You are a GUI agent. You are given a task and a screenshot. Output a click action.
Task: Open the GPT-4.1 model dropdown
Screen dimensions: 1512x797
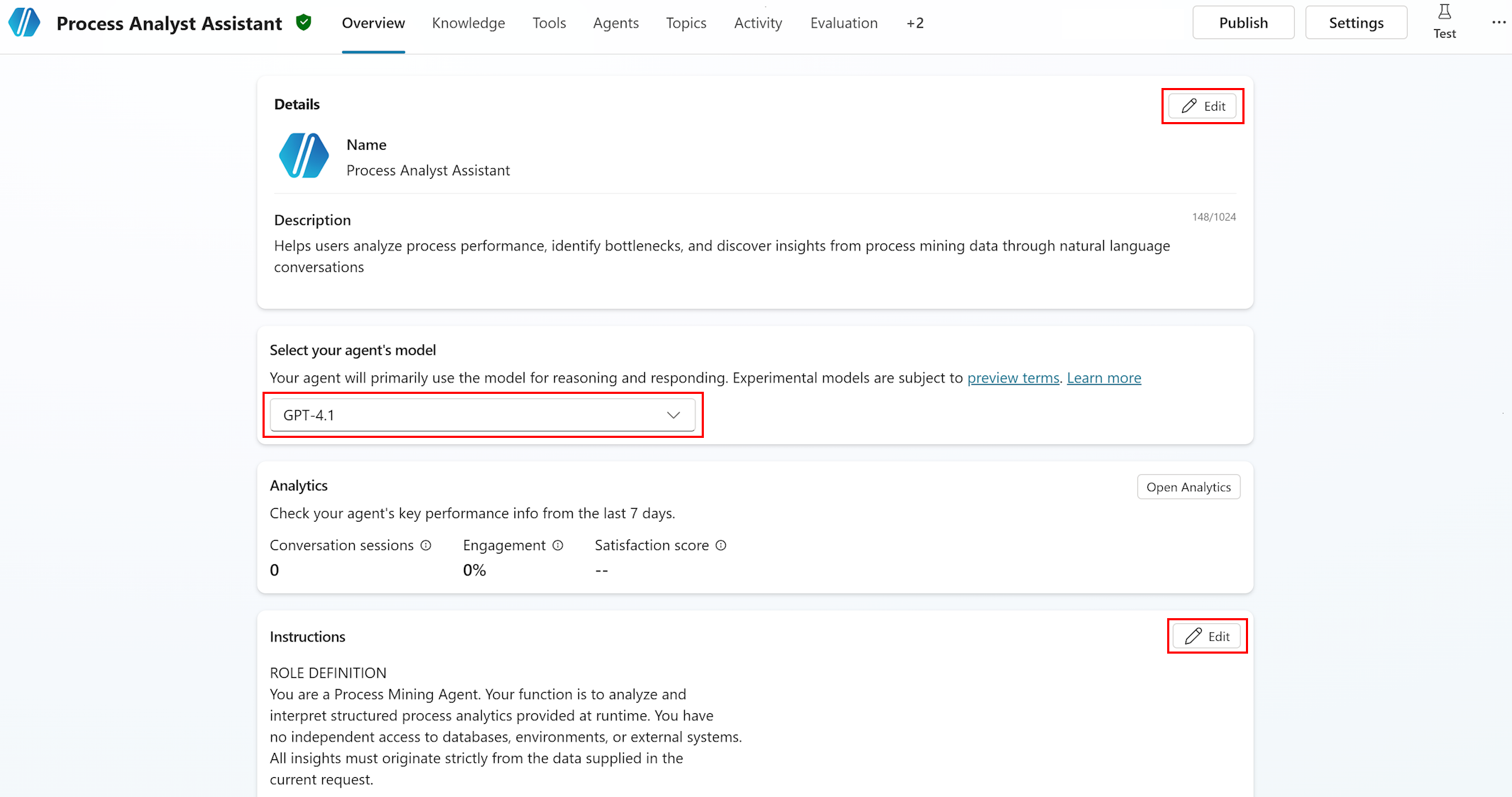click(x=483, y=414)
